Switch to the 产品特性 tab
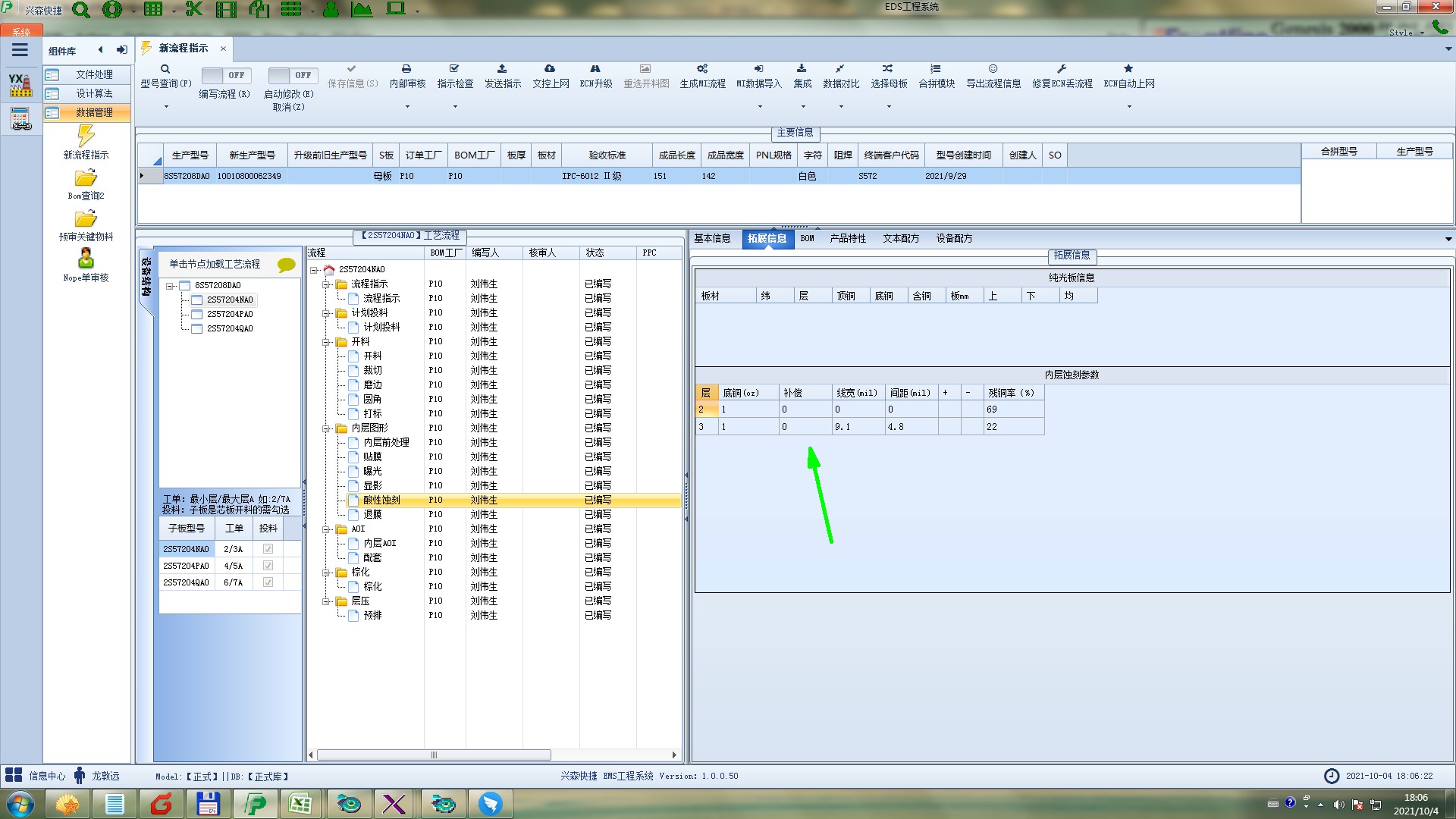 coord(847,239)
